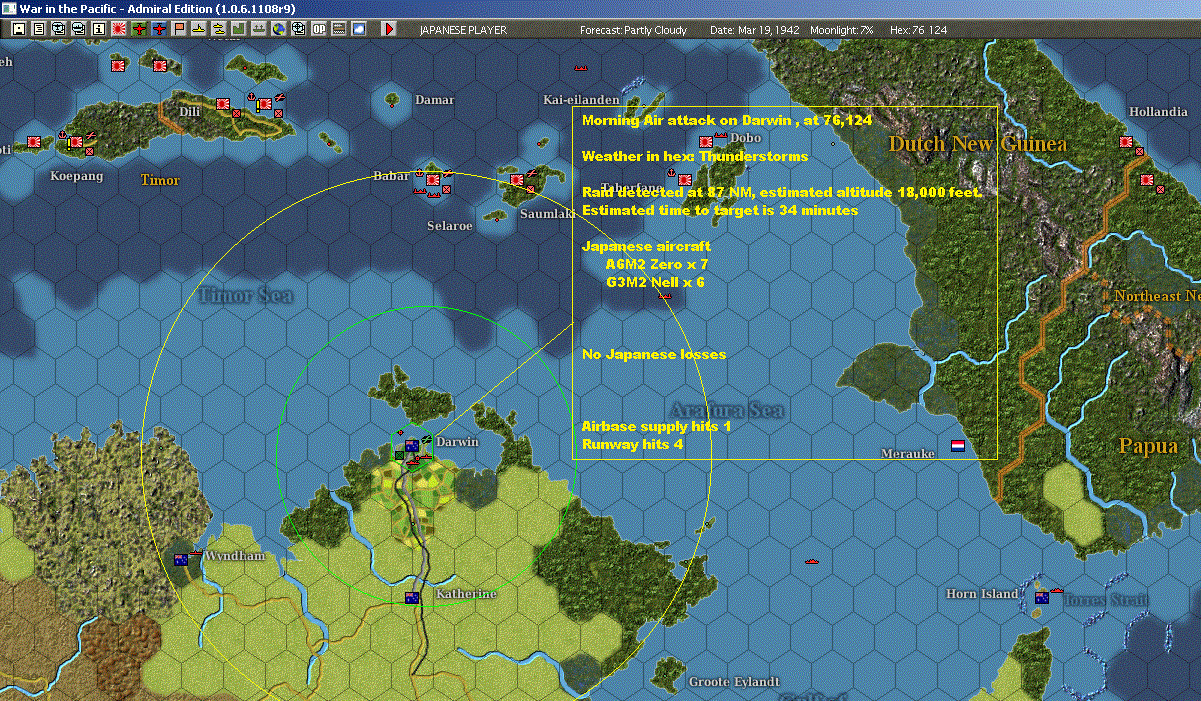
Task: Open the OP toolbar button
Action: (318, 29)
